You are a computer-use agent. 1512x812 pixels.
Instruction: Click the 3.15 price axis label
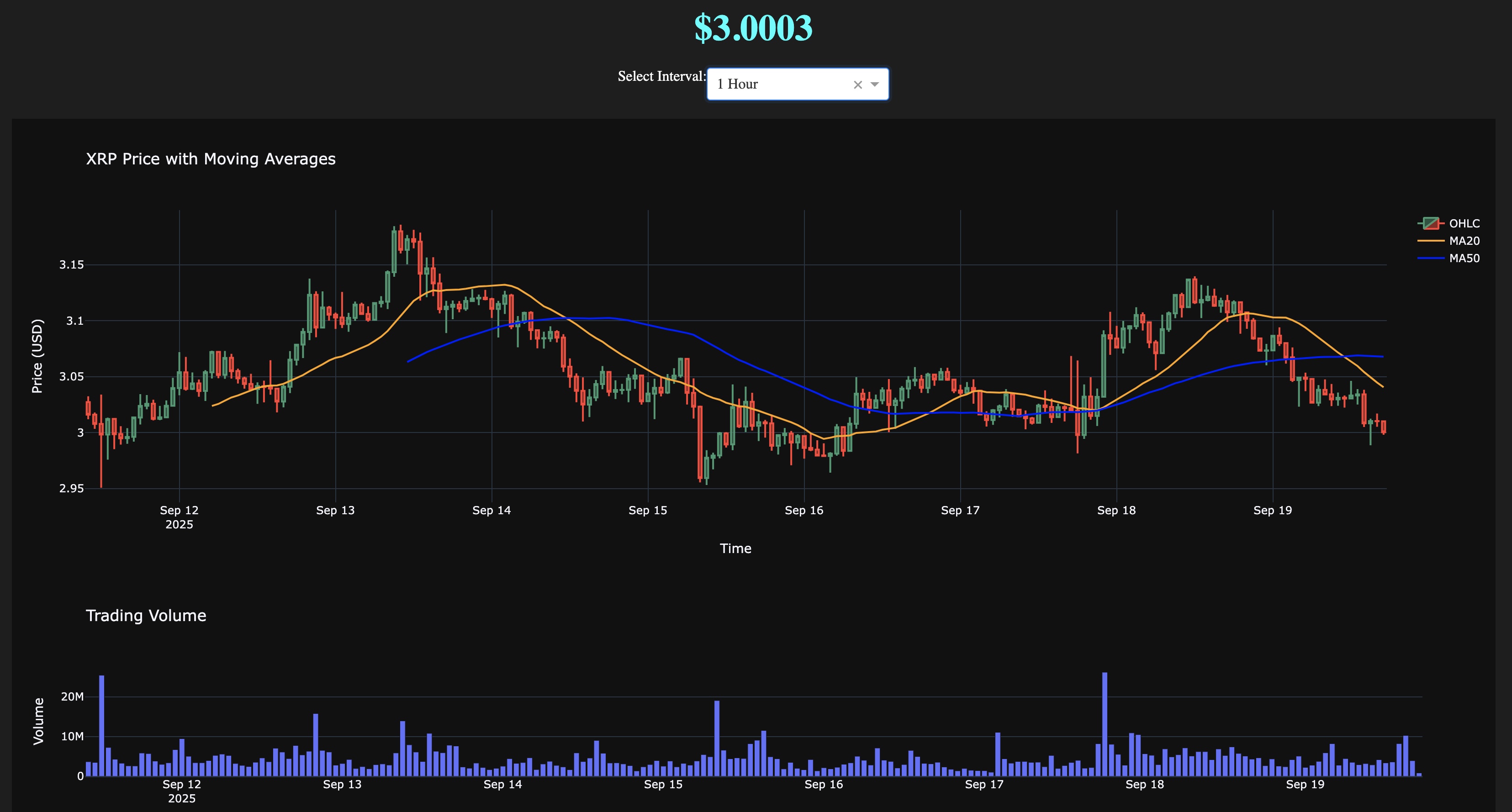pyautogui.click(x=72, y=264)
